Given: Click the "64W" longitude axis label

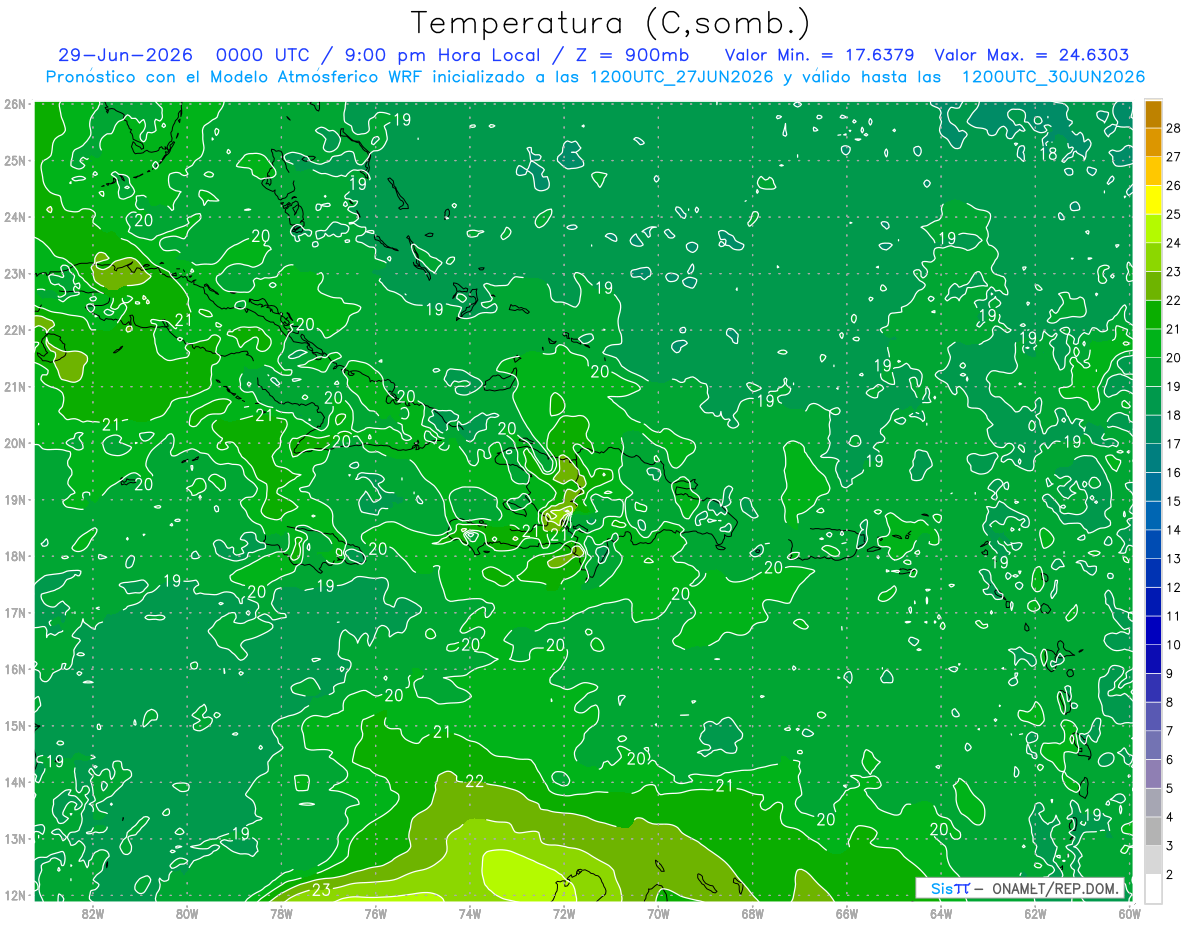Looking at the screenshot, I should click(941, 913).
